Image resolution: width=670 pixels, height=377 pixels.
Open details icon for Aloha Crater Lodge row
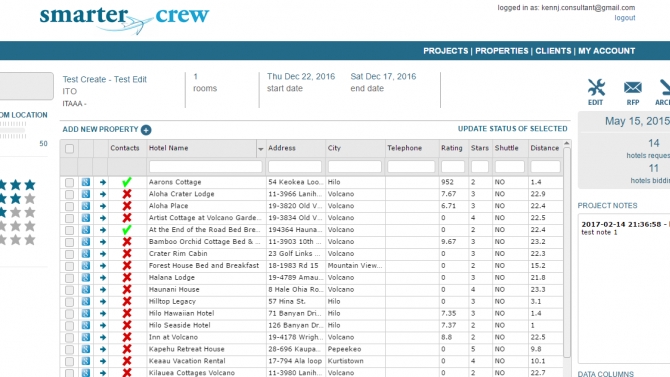(86, 194)
